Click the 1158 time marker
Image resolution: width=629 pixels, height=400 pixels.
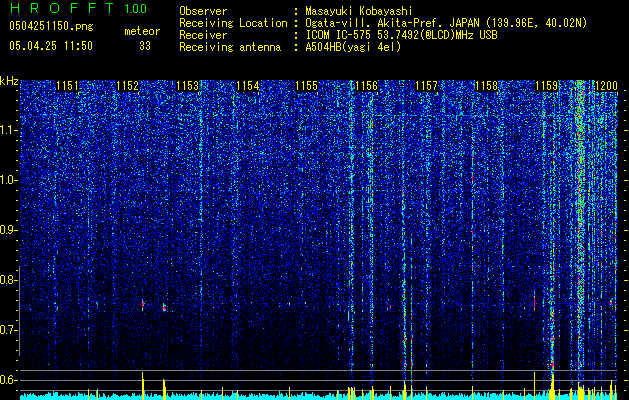point(486,86)
